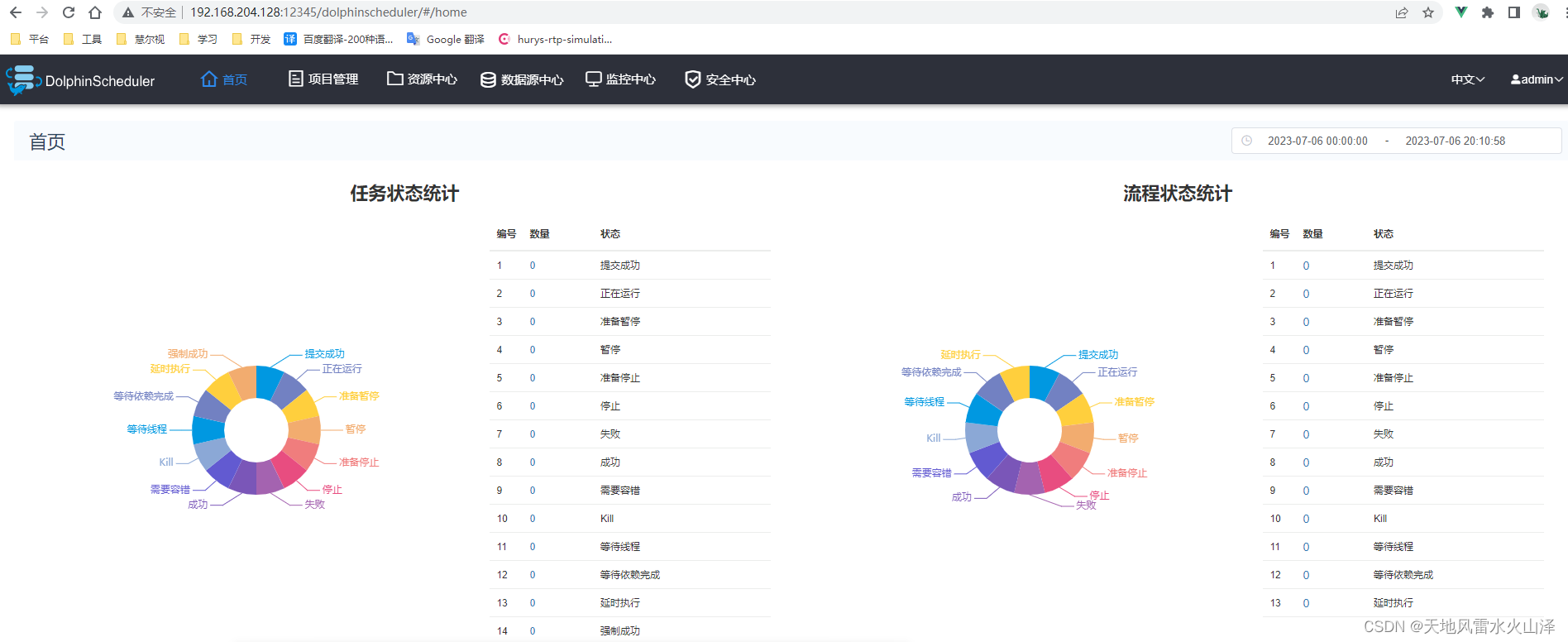Open the 工具 bookmark folder
1568x642 pixels.
click(x=83, y=39)
